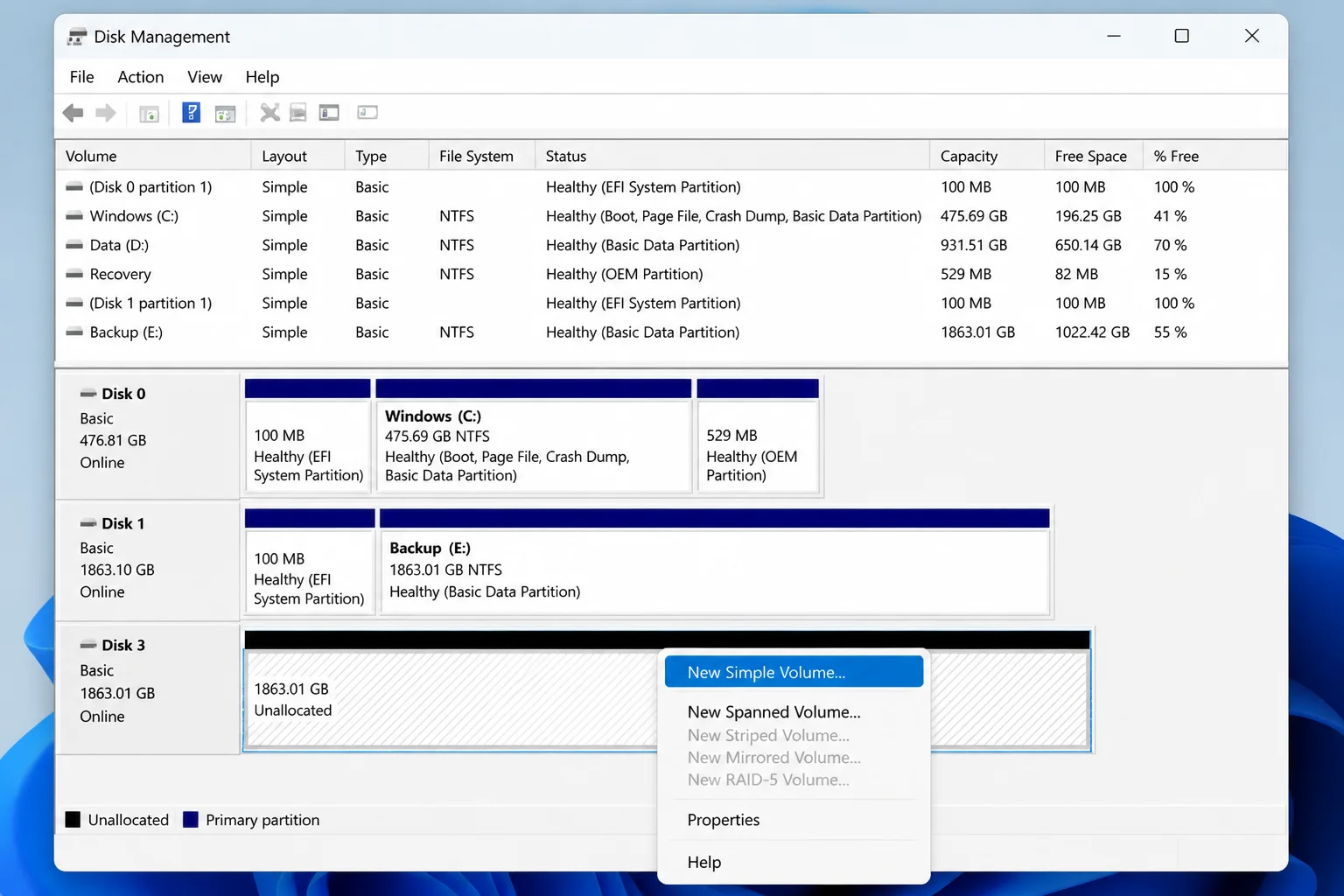Screen dimensions: 1344x896
Task: Click the black Unallocated legend swatch
Action: click(x=73, y=820)
